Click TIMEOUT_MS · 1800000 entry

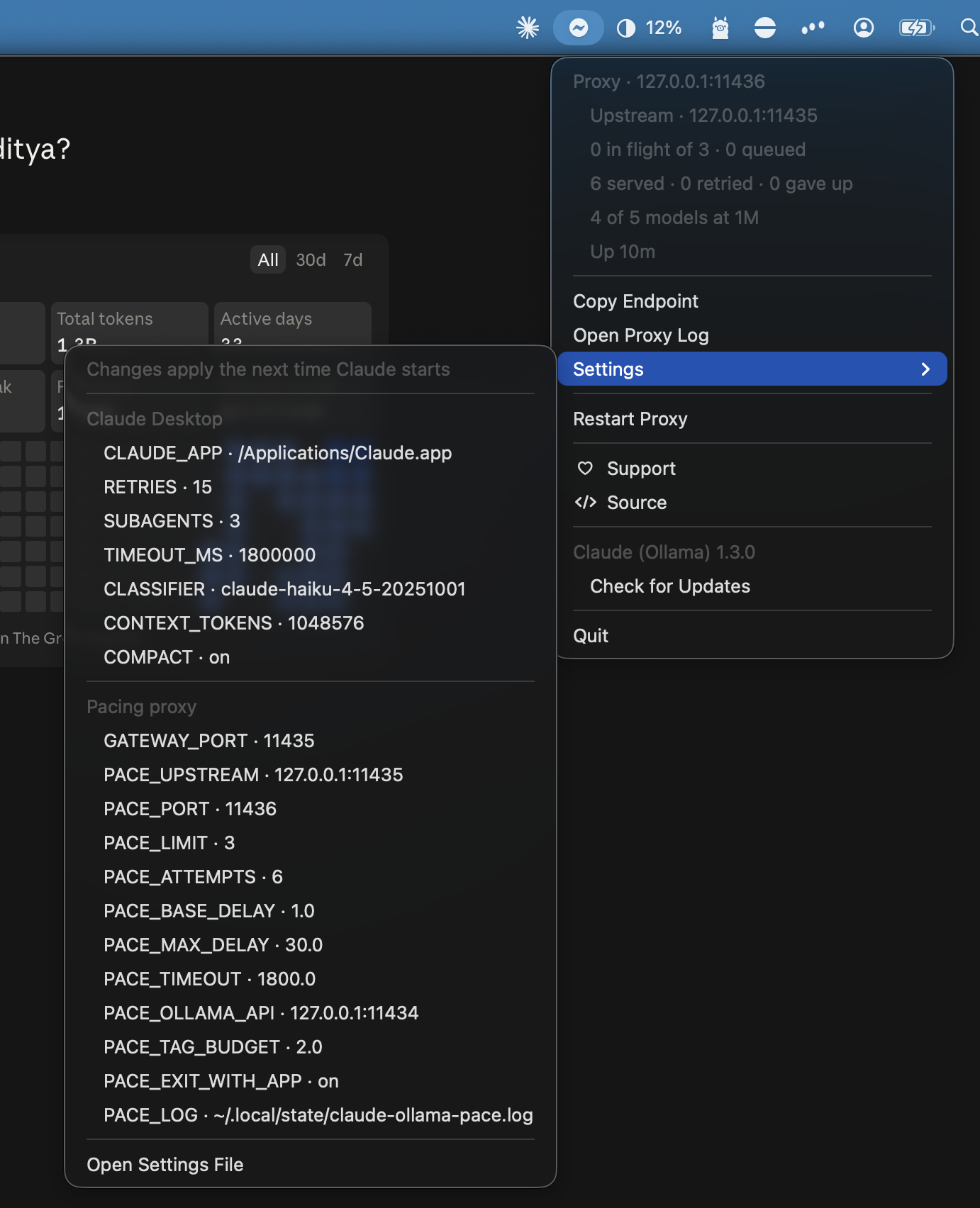click(311, 554)
